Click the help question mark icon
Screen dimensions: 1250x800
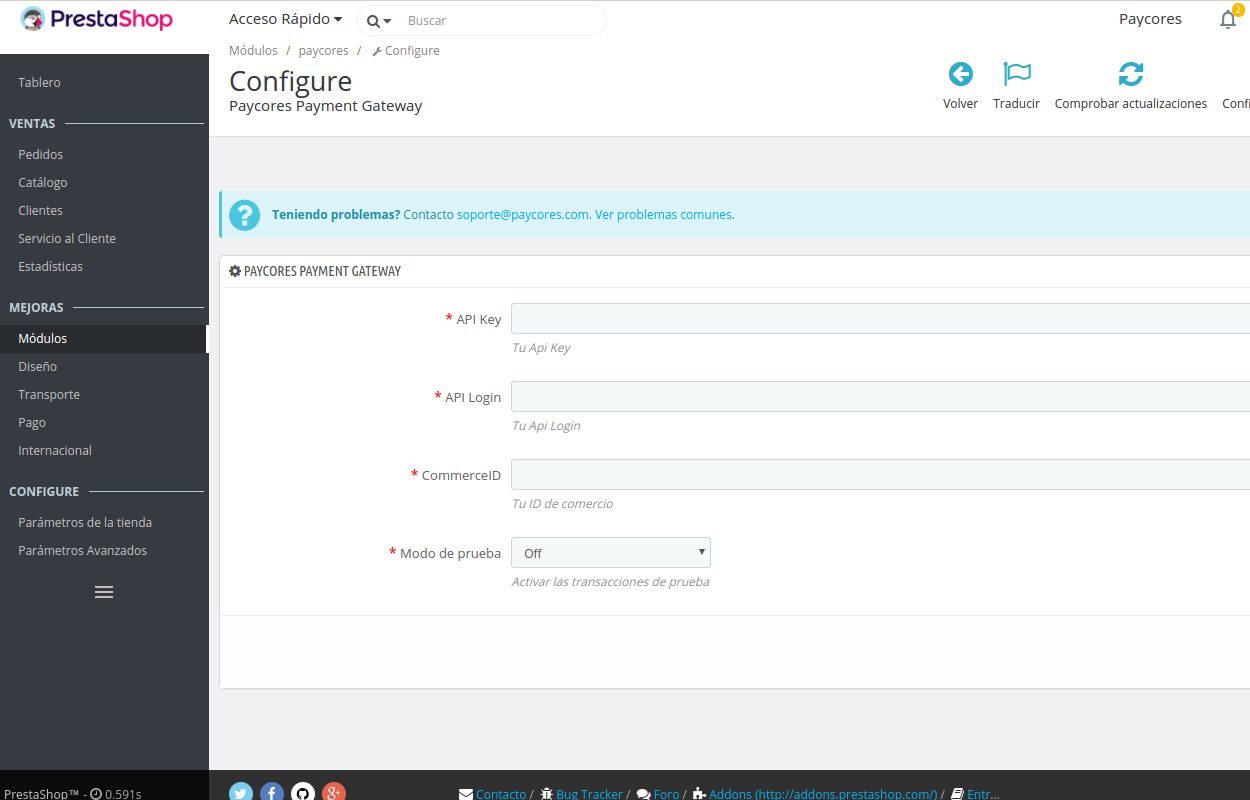(x=244, y=214)
